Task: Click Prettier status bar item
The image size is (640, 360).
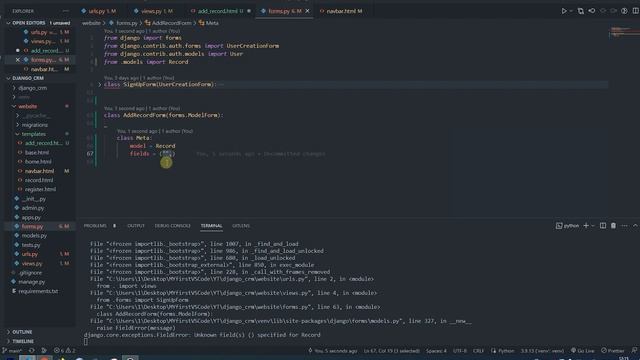Action: (x=612, y=351)
